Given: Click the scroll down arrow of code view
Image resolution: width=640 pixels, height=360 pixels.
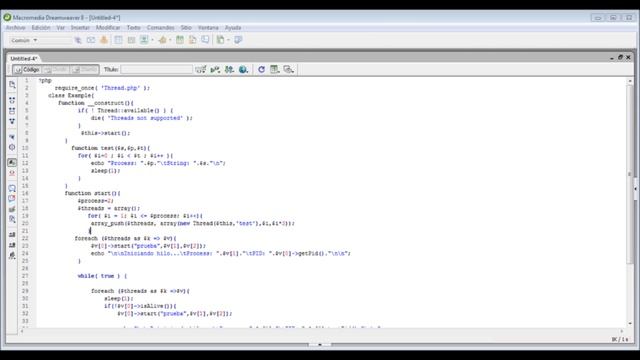Looking at the screenshot, I should [630, 323].
